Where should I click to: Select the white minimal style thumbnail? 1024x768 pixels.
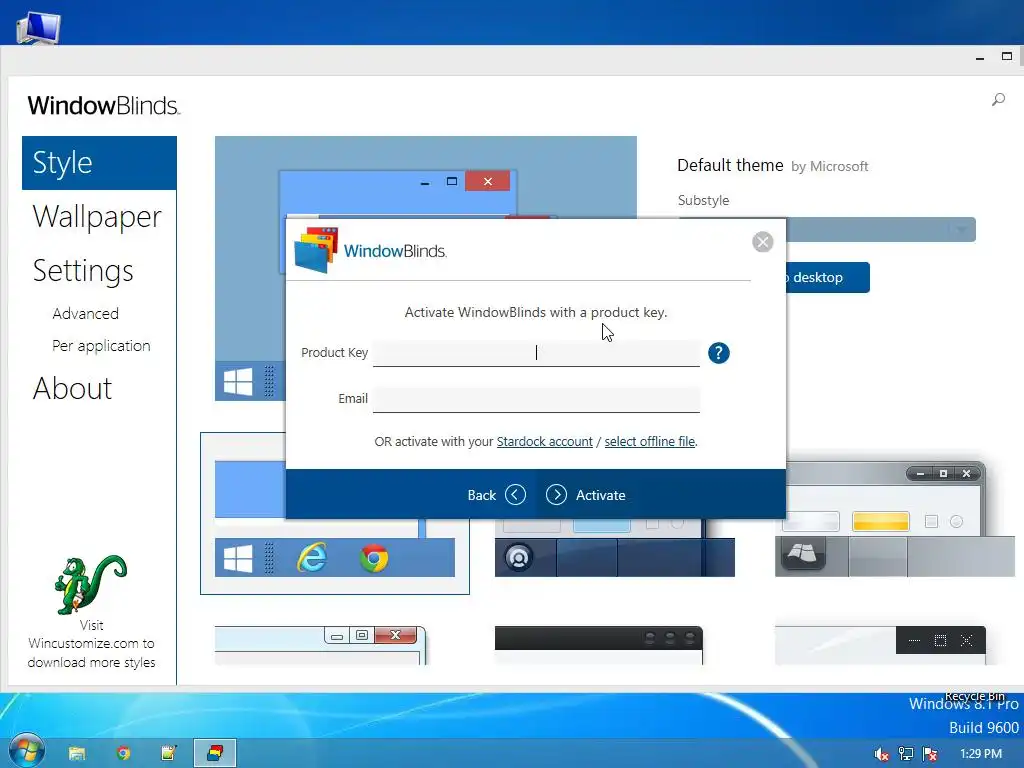(x=880, y=645)
